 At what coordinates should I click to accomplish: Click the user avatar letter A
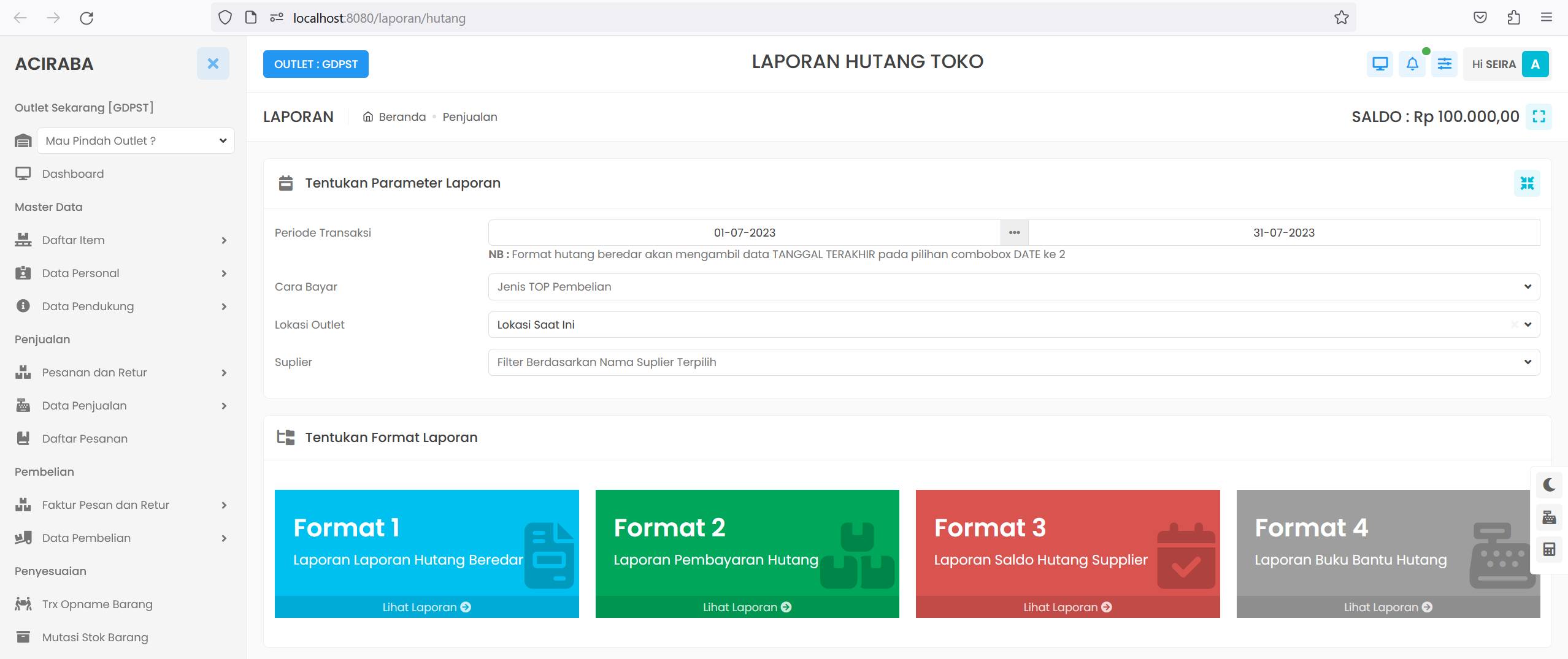point(1535,64)
